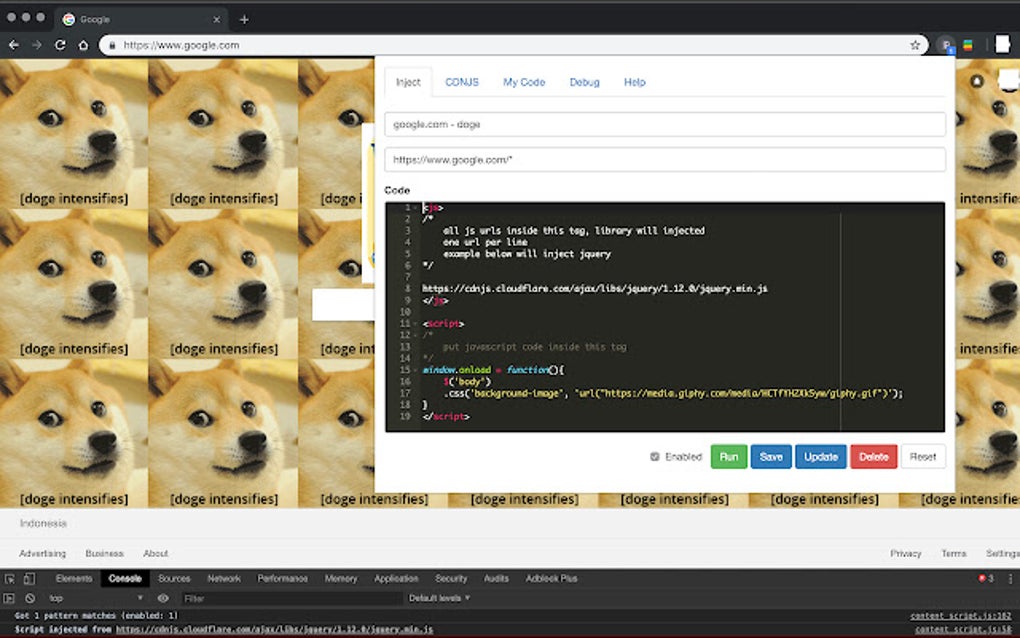
Task: Open the Network DevTools tab
Action: point(224,578)
